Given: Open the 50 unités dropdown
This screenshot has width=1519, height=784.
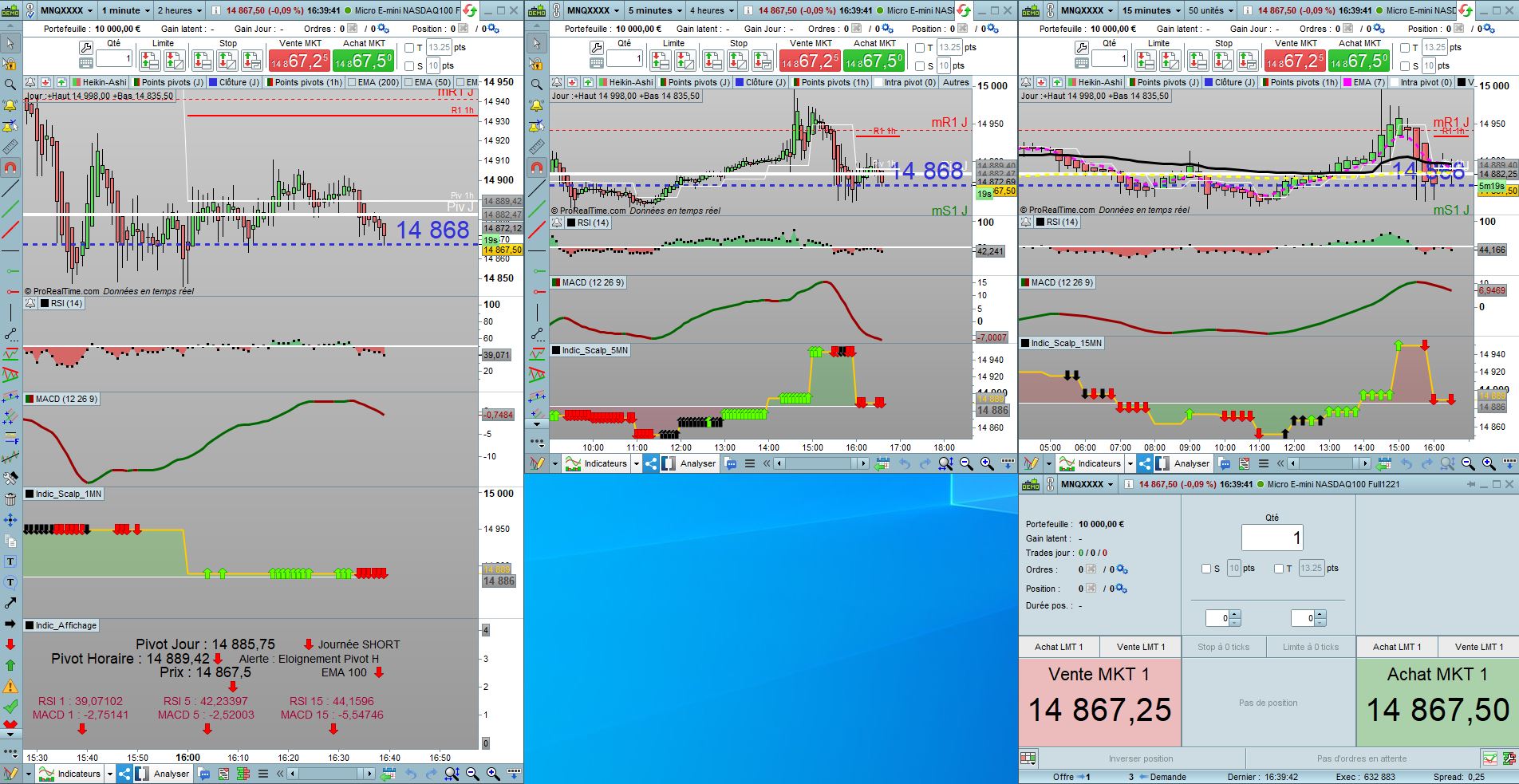Looking at the screenshot, I should tap(1209, 10).
